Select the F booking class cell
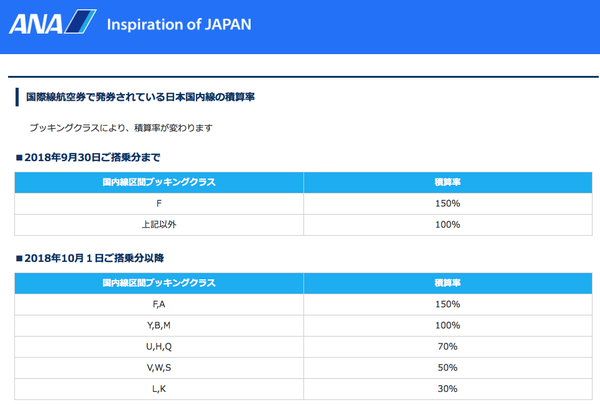 (159, 204)
